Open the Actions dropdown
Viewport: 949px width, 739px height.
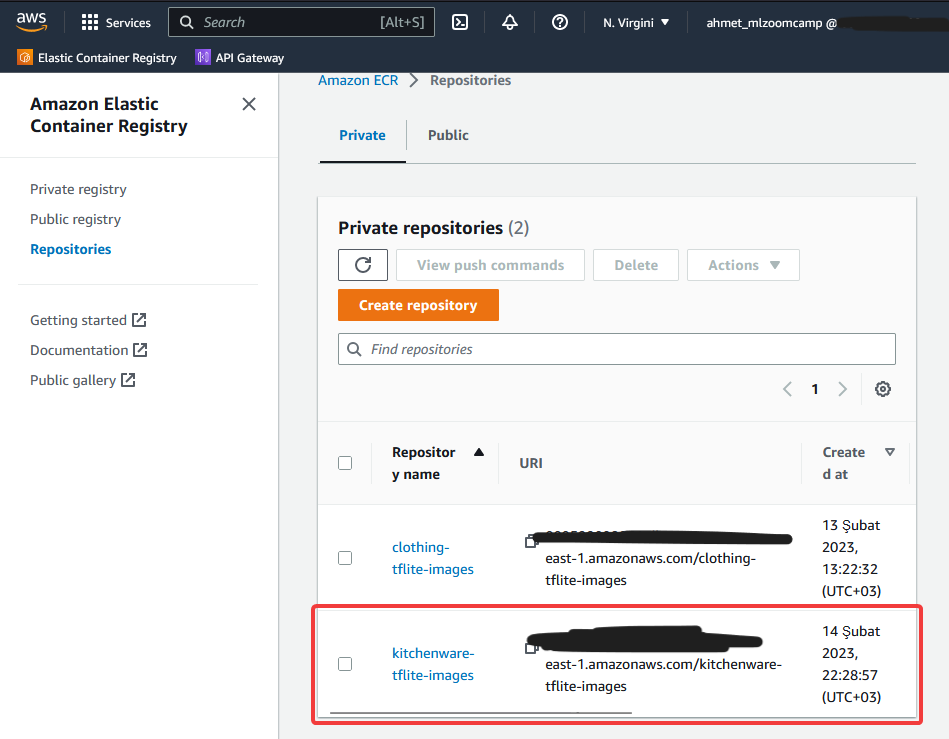pyautogui.click(x=743, y=265)
